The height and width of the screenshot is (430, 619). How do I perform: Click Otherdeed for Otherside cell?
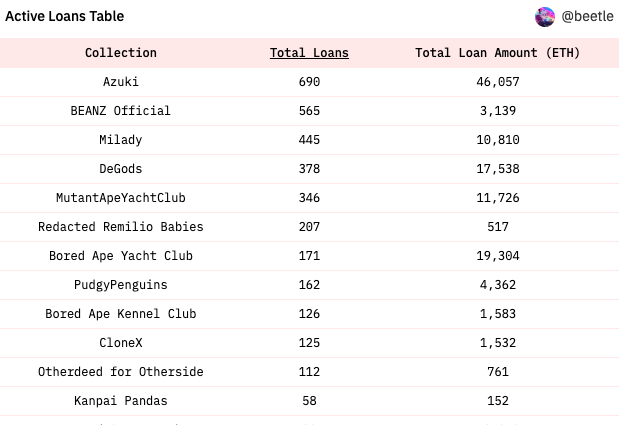pos(121,372)
